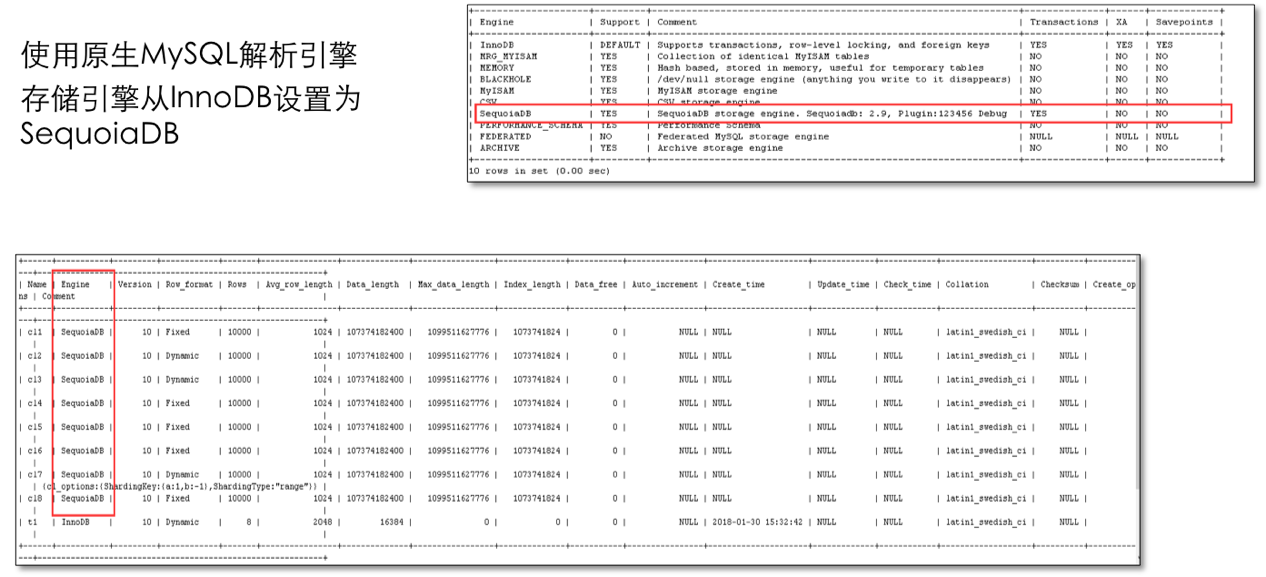
Task: Click table name 'cl8'
Action: tap(35, 498)
